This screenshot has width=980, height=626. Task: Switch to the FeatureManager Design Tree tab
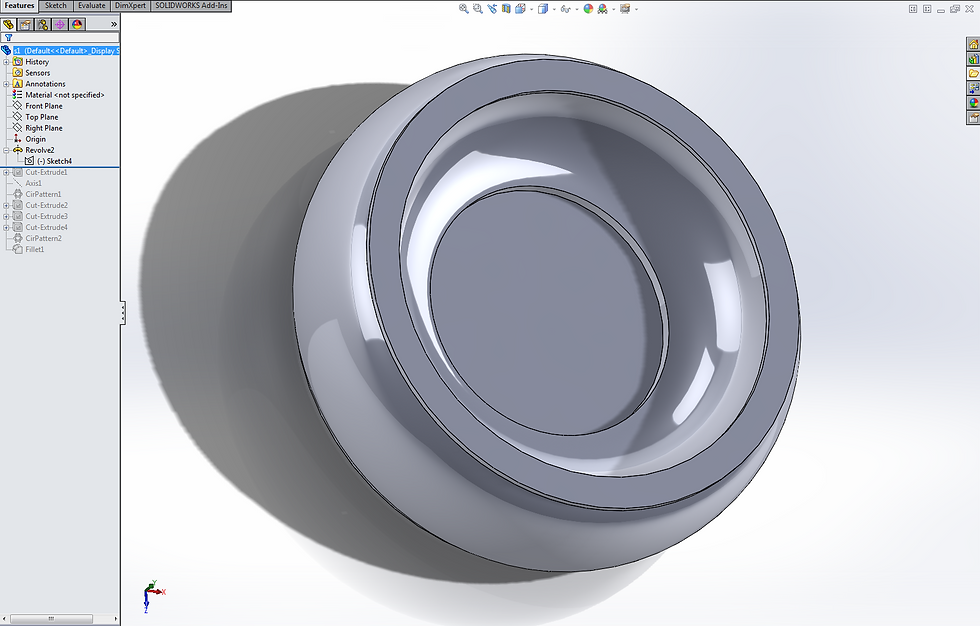(x=8, y=24)
